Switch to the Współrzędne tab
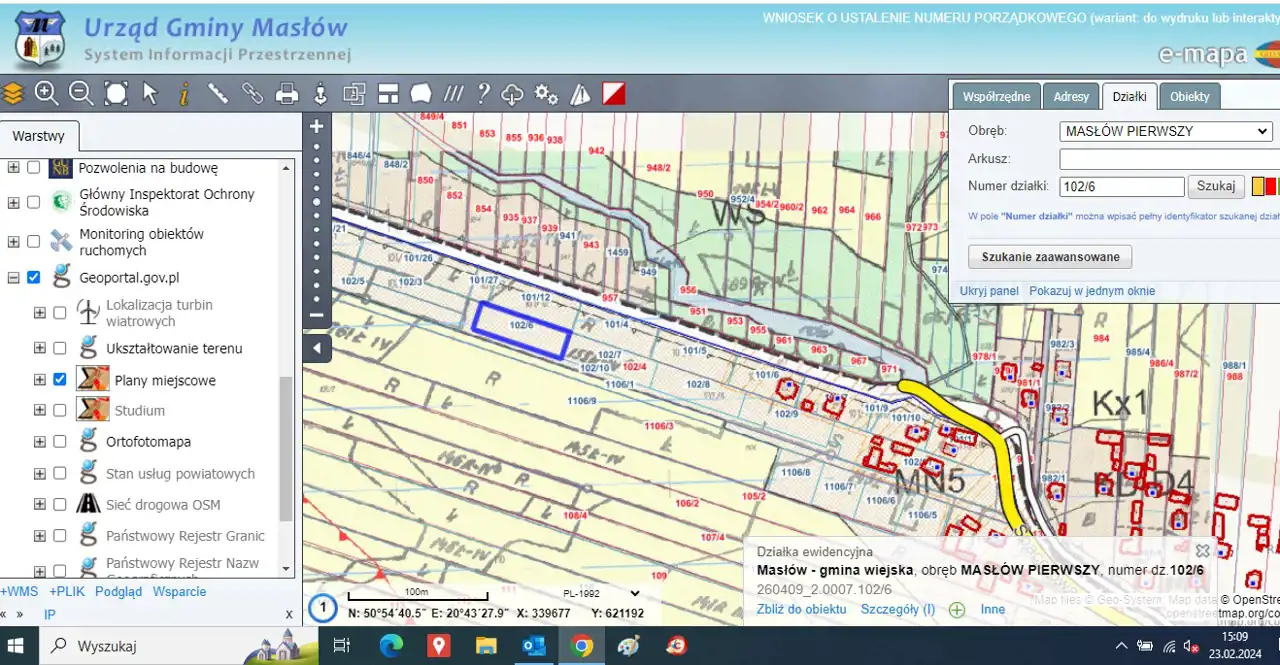 996,97
